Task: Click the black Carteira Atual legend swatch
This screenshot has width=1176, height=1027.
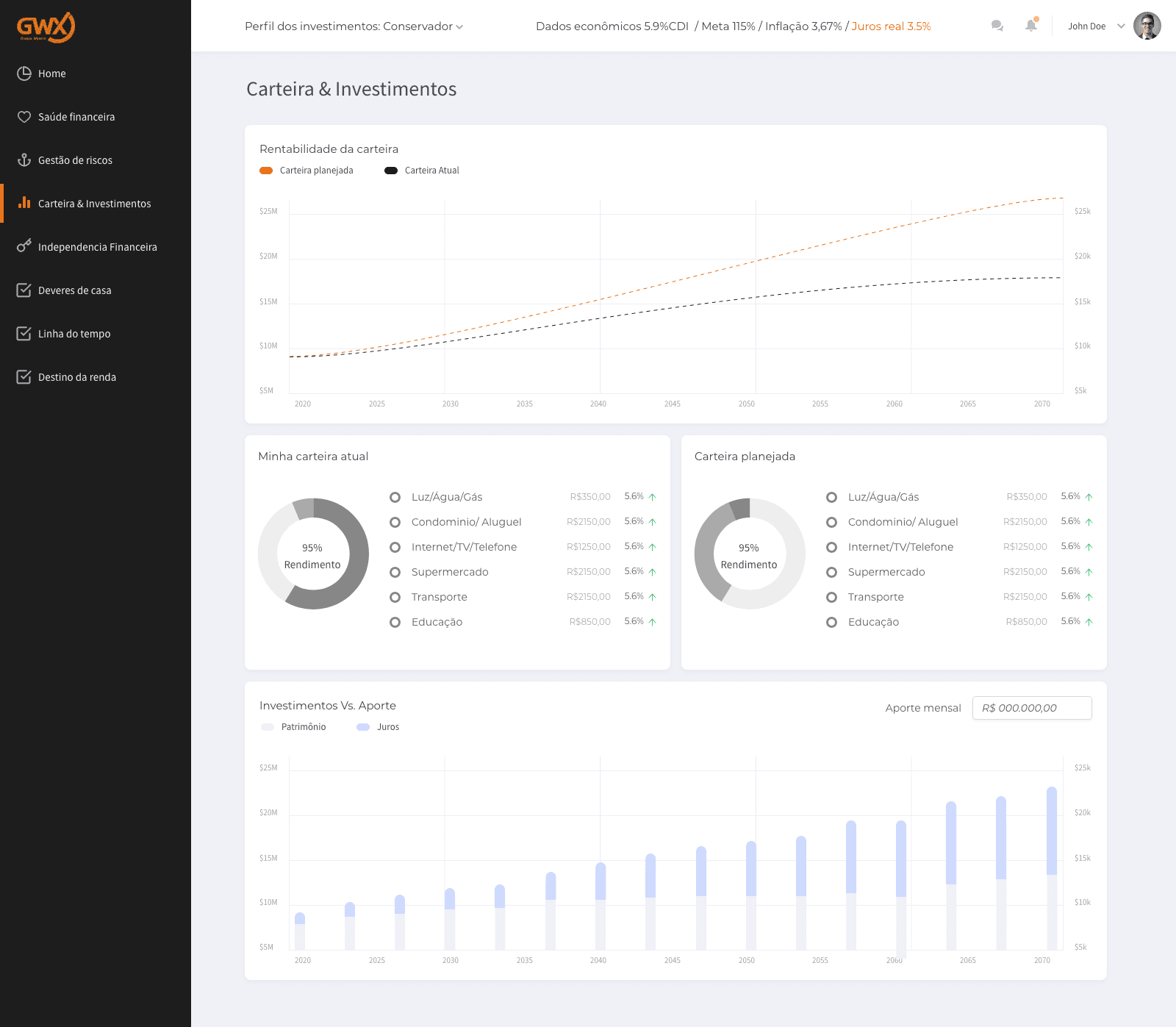Action: (x=391, y=171)
